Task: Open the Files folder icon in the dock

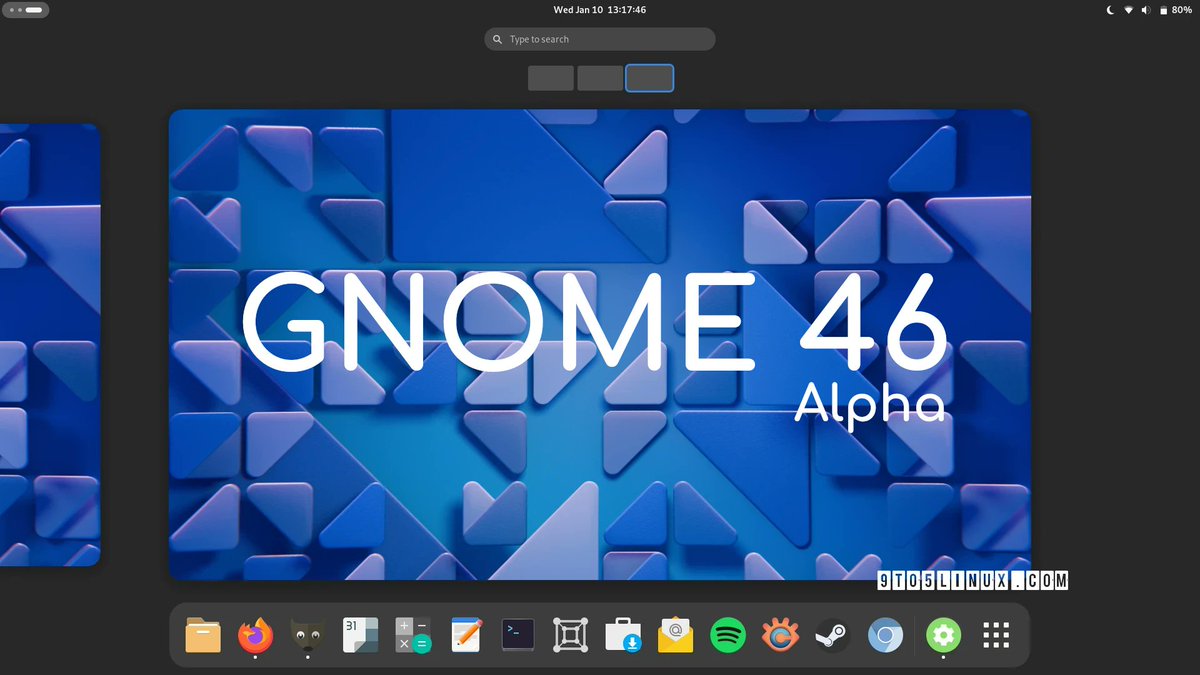Action: pos(203,635)
